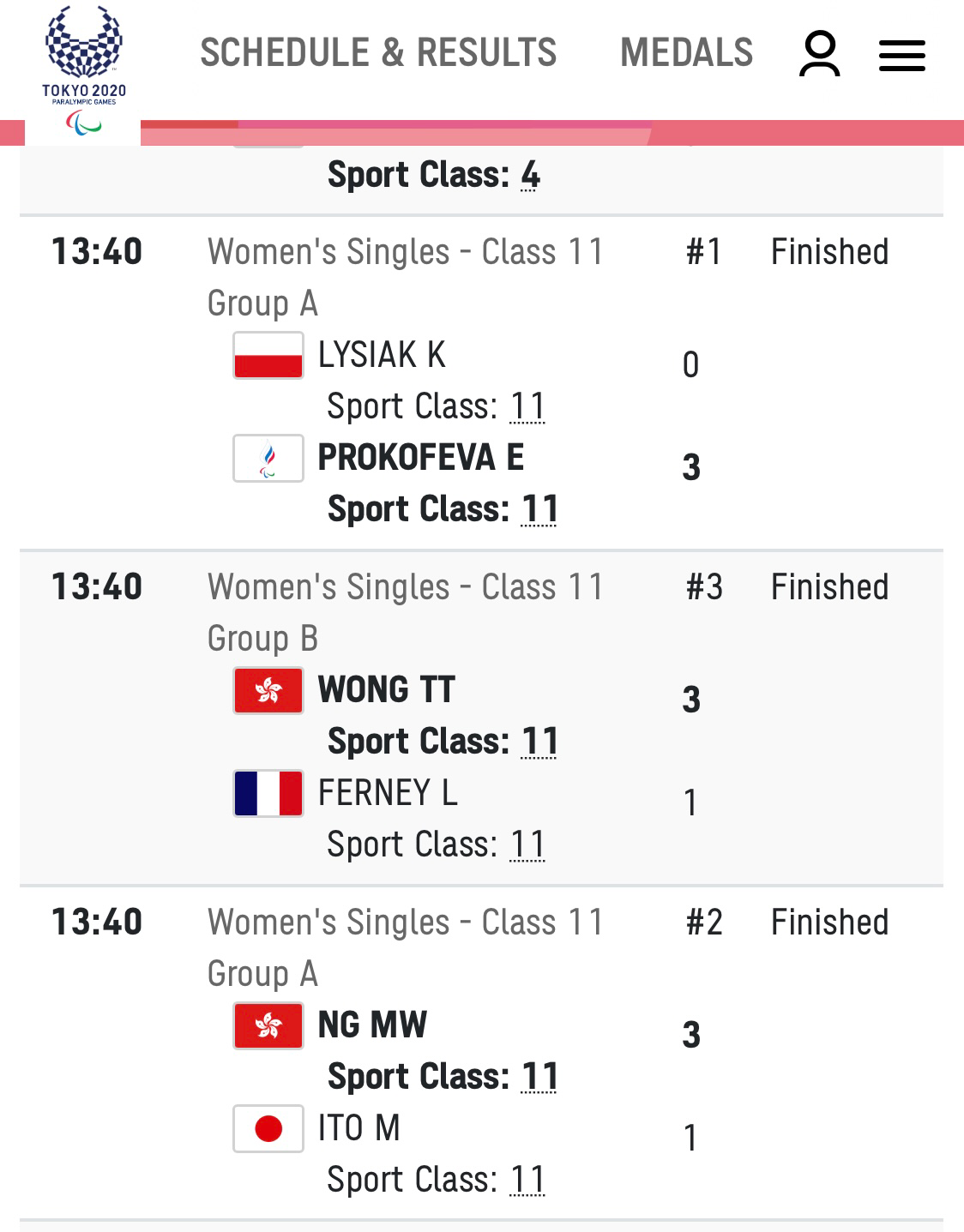This screenshot has width=964, height=1232.
Task: Open the user account profile icon
Action: pyautogui.click(x=819, y=53)
